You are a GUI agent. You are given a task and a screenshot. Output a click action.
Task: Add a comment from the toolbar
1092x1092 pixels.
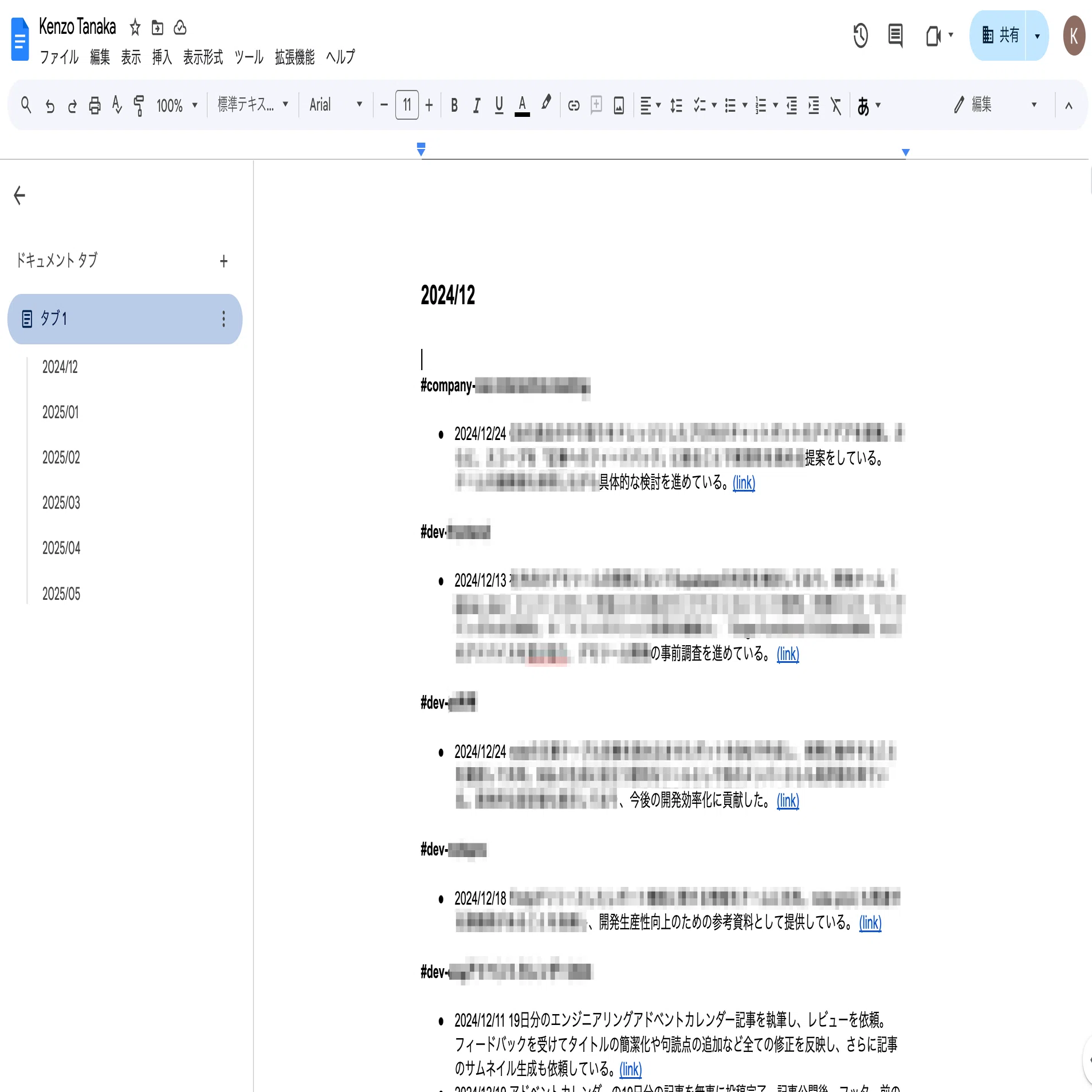[596, 105]
